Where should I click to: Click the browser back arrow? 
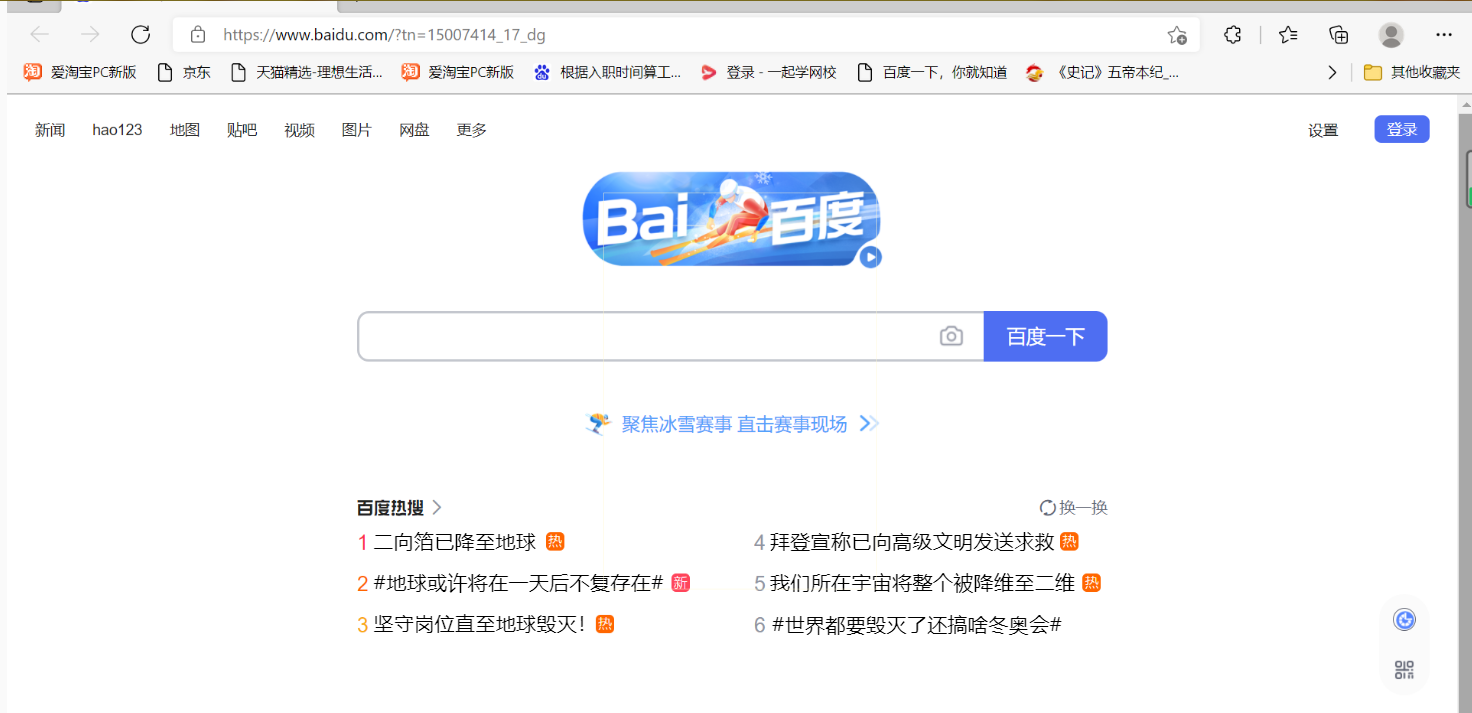tap(40, 35)
